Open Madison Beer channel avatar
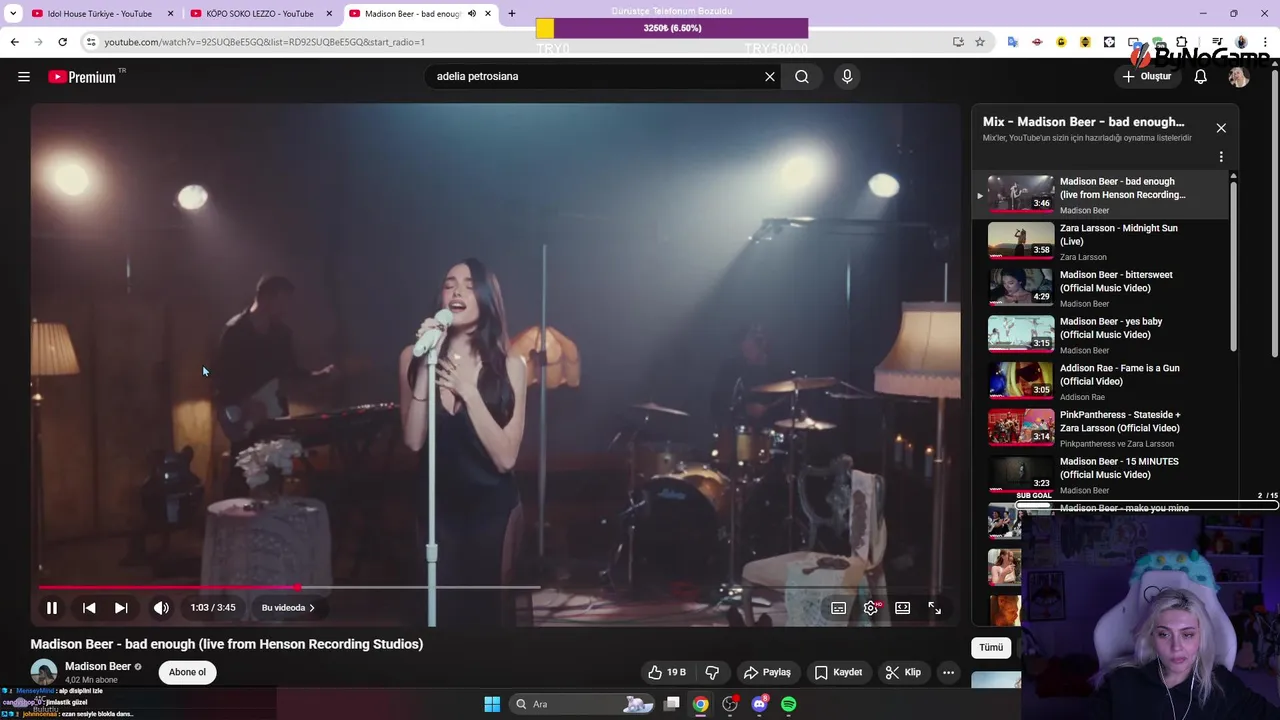The width and height of the screenshot is (1280, 720). click(43, 672)
